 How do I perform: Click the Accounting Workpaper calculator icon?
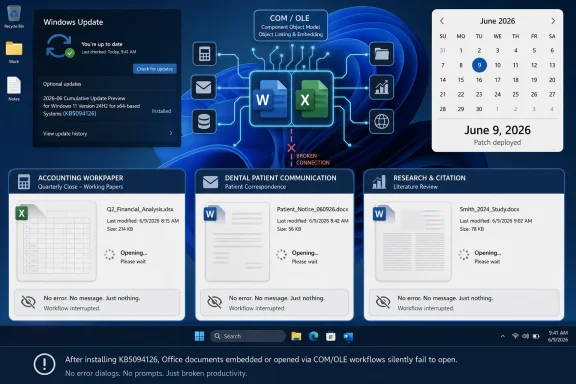tap(24, 182)
